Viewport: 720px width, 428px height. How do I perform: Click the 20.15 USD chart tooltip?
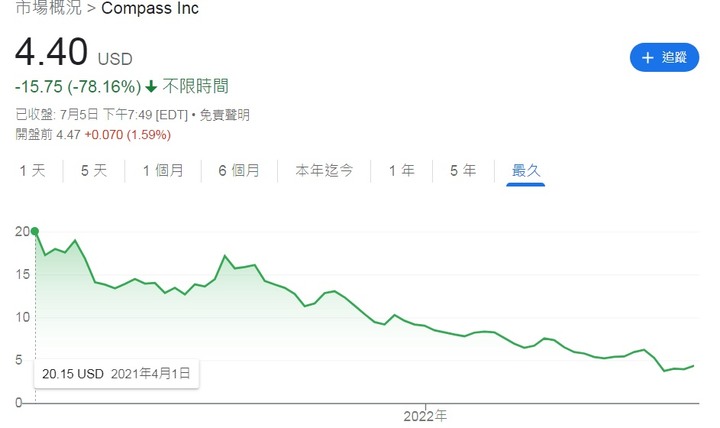[117, 375]
